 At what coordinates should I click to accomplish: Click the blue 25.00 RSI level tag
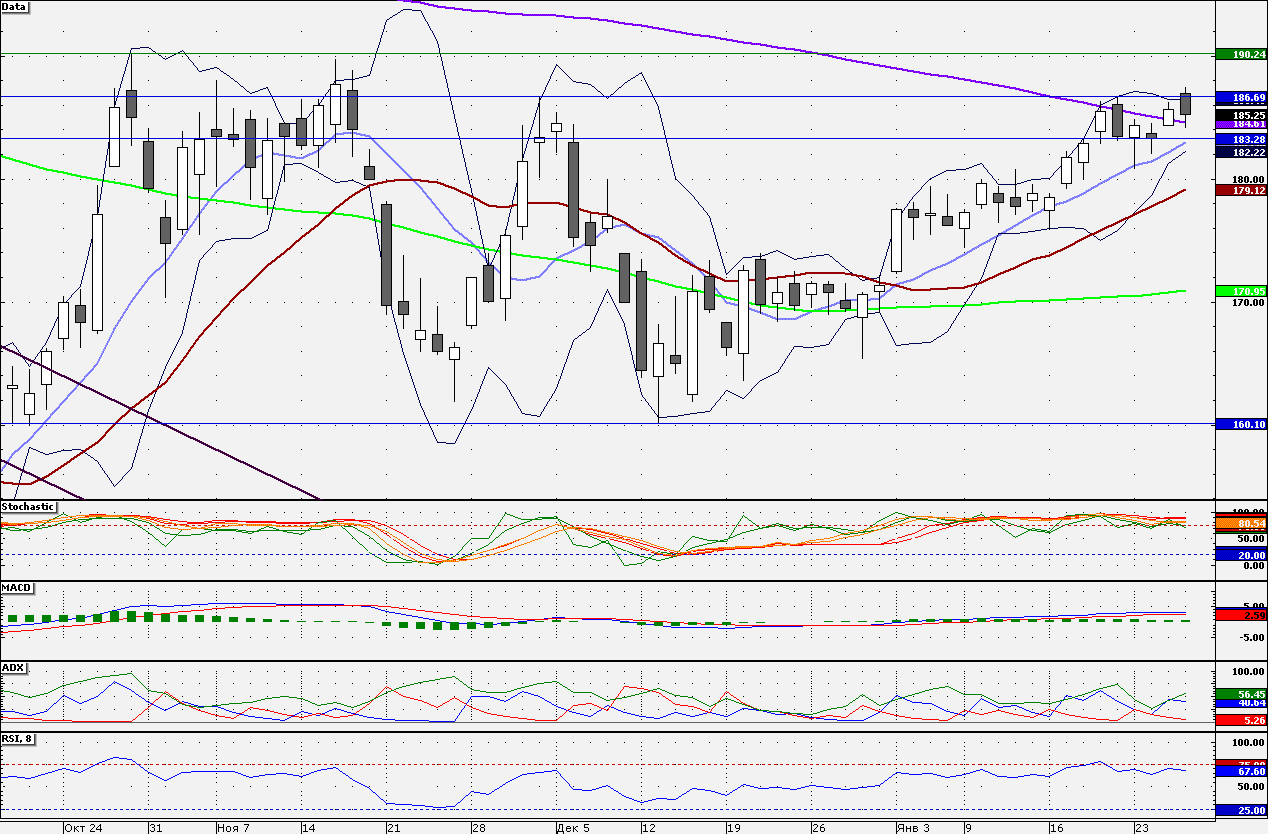(x=1241, y=810)
